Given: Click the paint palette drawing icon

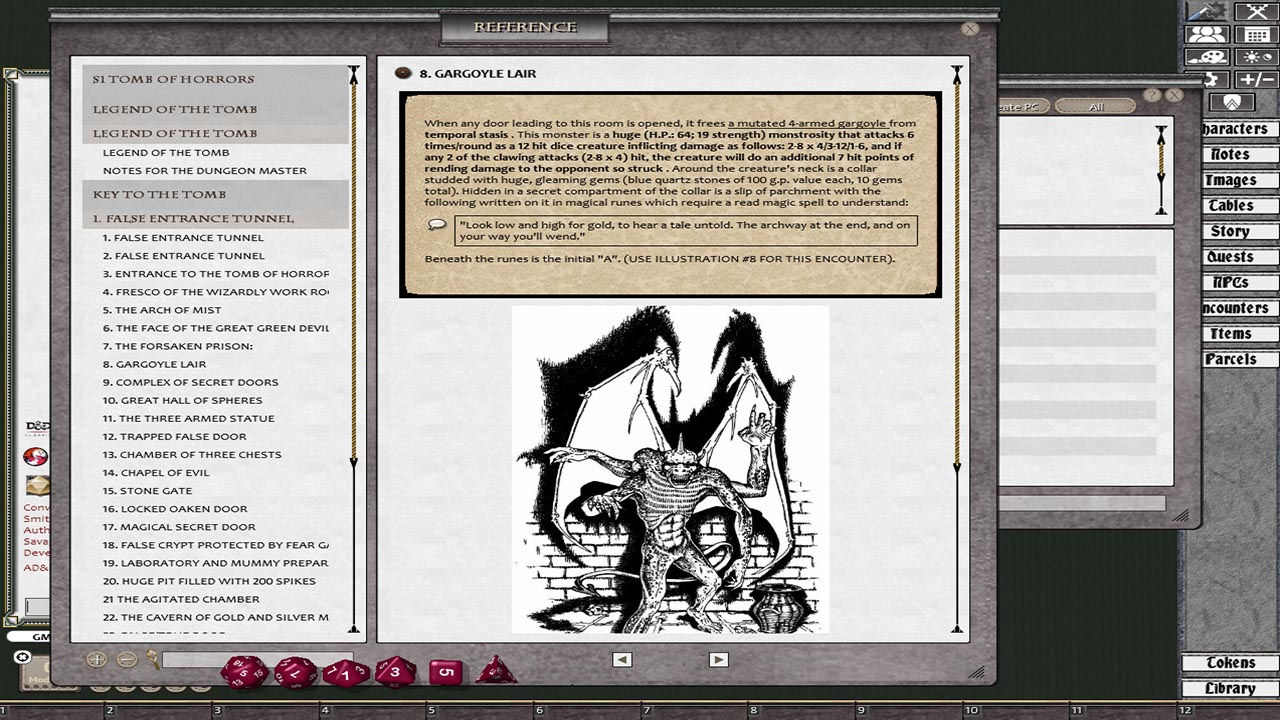Looking at the screenshot, I should pyautogui.click(x=1207, y=57).
